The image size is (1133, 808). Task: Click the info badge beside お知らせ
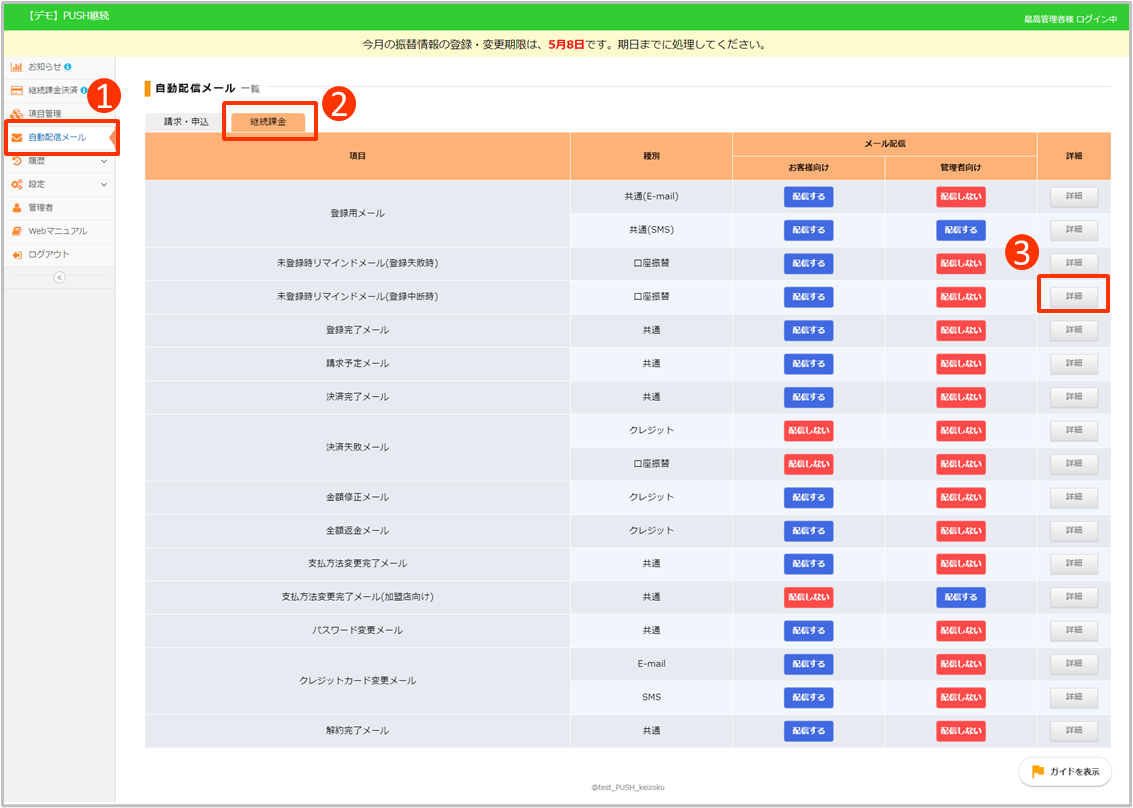point(68,67)
